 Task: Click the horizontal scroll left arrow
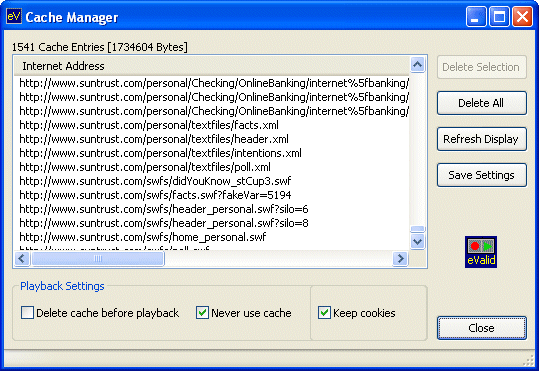(22, 258)
